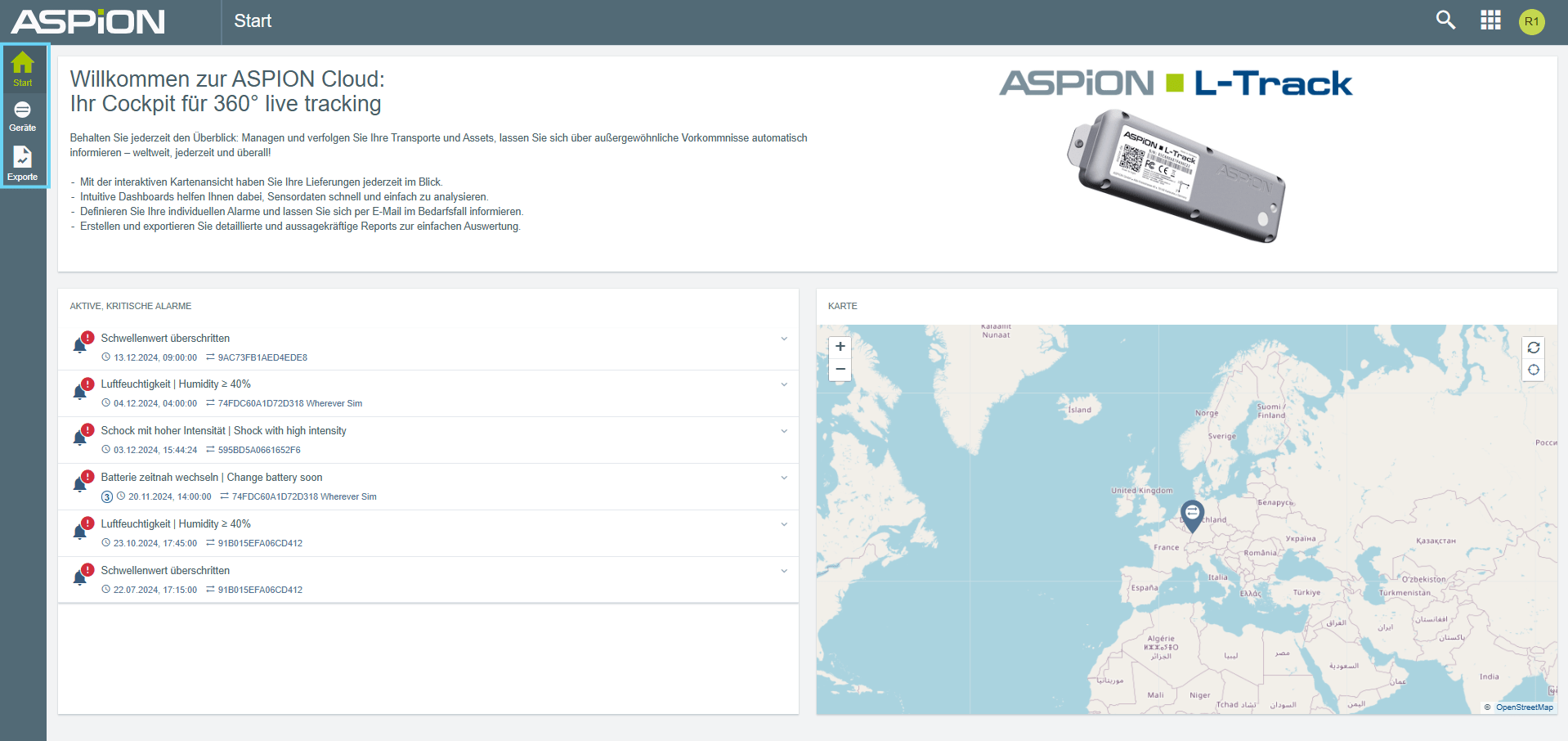Click the search magnifier icon
The height and width of the screenshot is (741, 1568).
[1445, 20]
